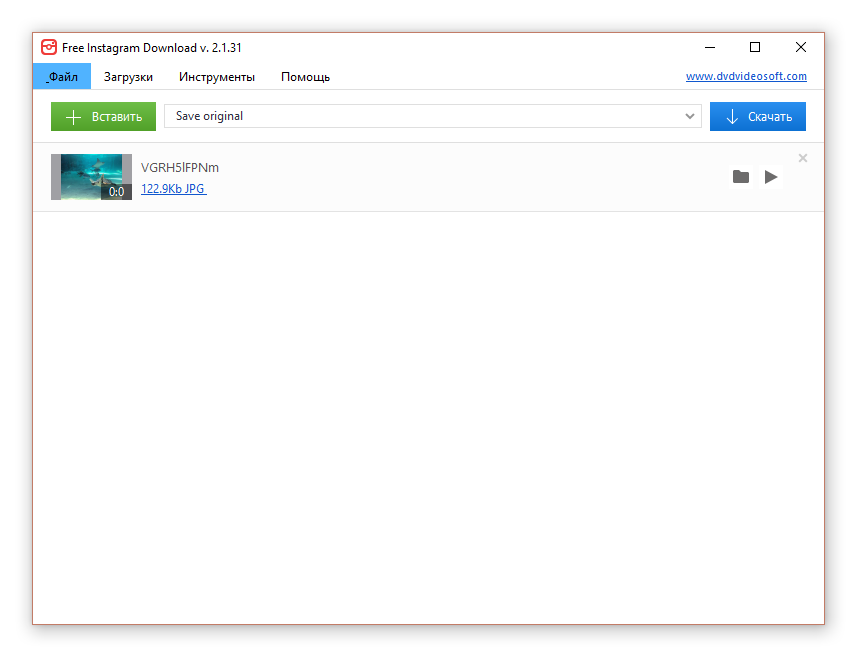Visit www.dvdvideosoft.com link
857x657 pixels.
click(746, 76)
